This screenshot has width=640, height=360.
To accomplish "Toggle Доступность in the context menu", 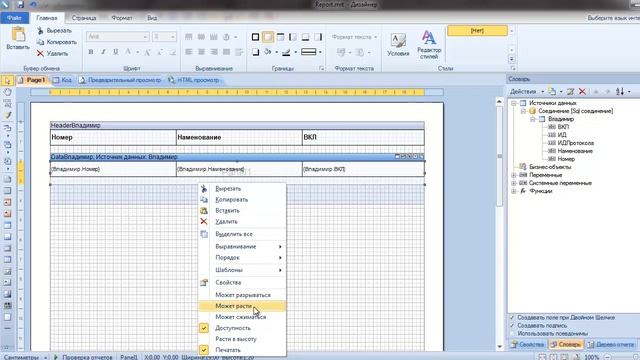I will pyautogui.click(x=242, y=328).
